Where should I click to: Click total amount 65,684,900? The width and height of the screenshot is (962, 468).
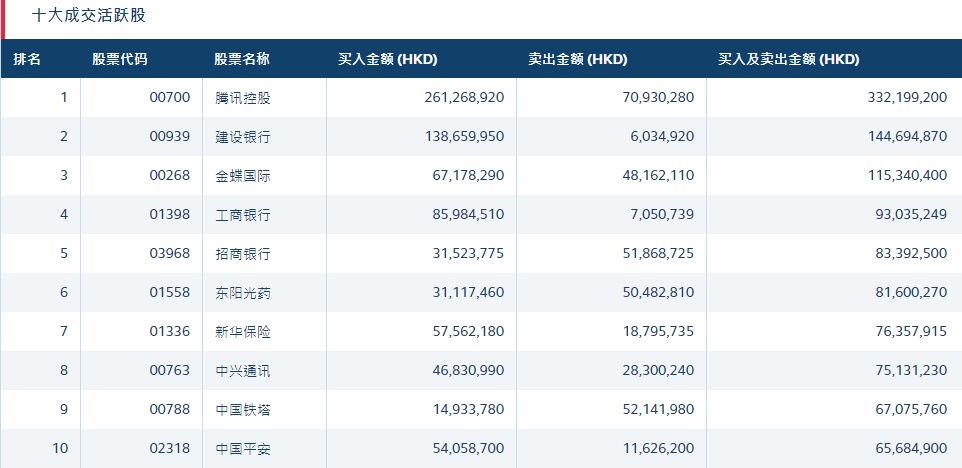(x=911, y=448)
